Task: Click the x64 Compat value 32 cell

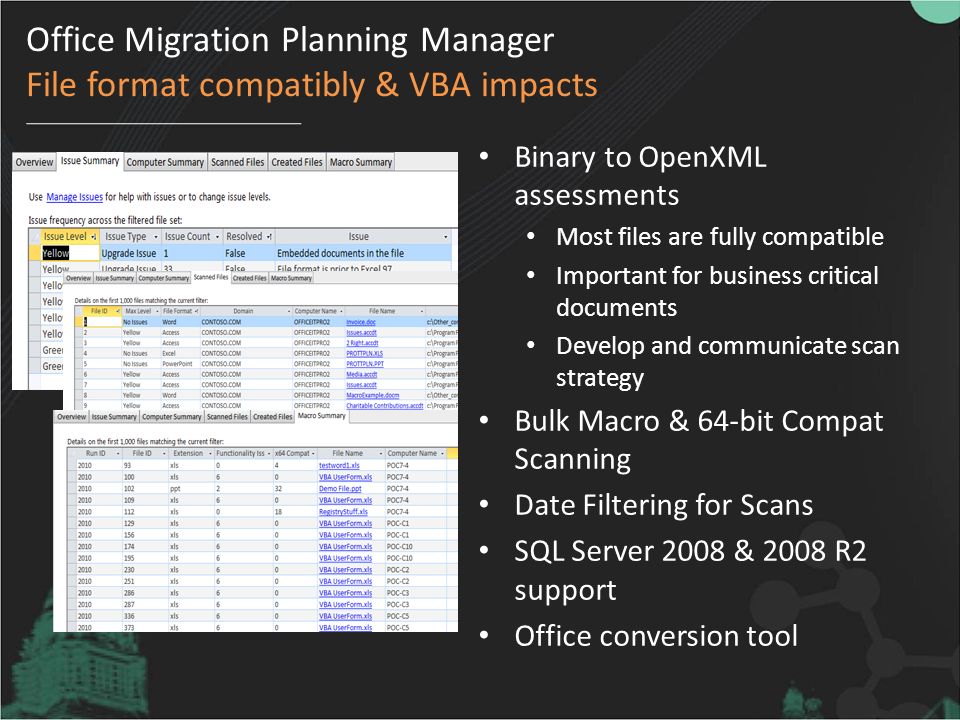Action: [294, 489]
